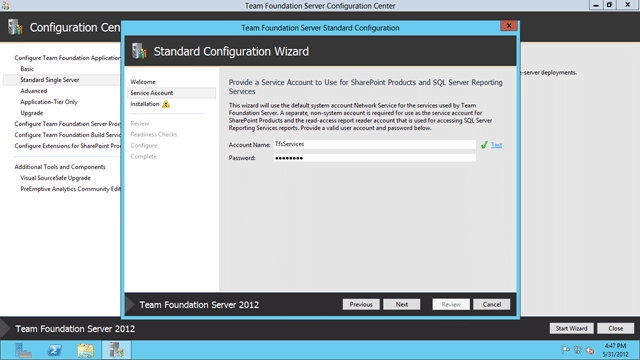The height and width of the screenshot is (360, 640).
Task: Select Additional Tools and Components node
Action: (60, 167)
